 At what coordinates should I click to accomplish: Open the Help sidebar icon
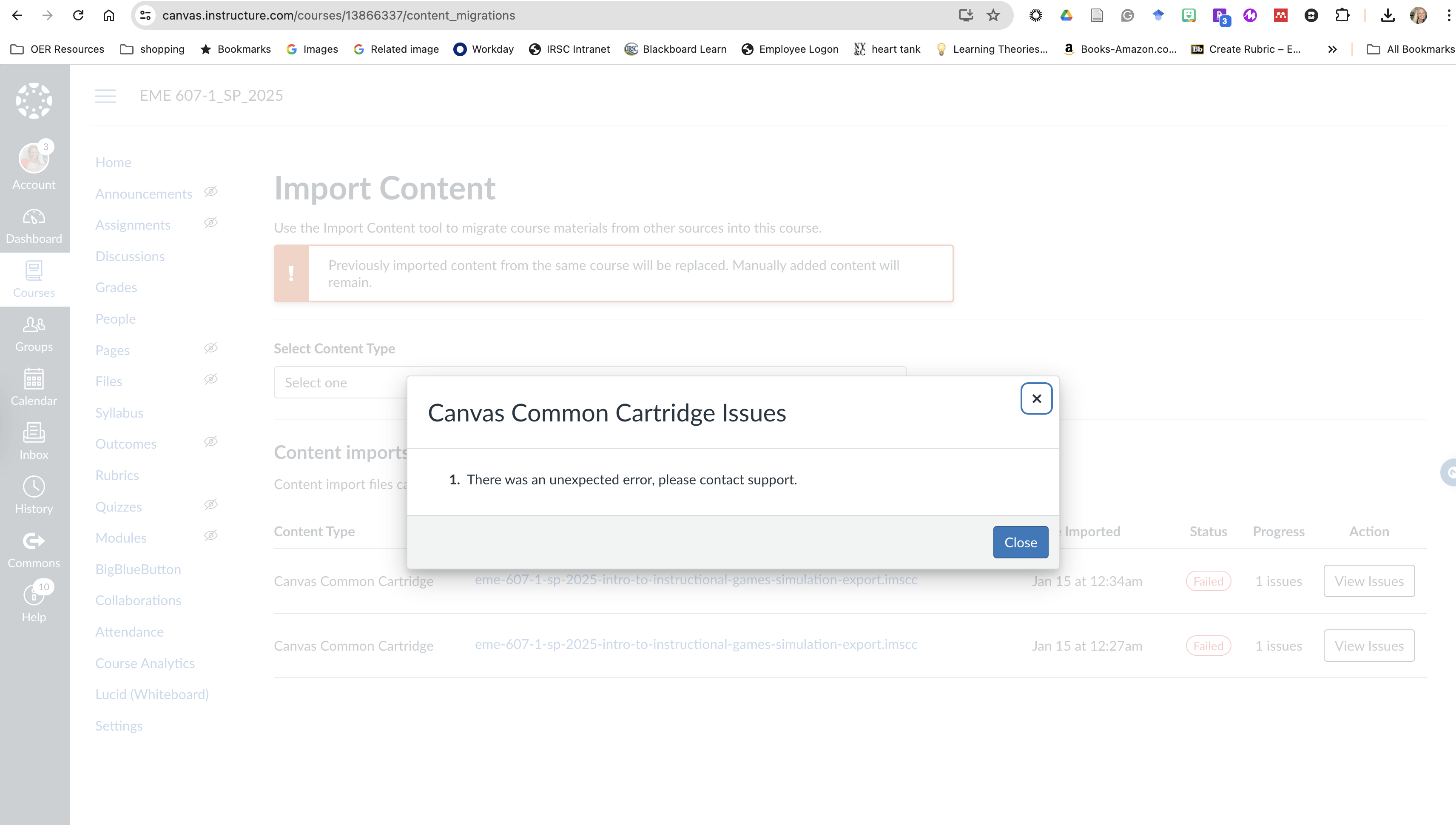pyautogui.click(x=34, y=603)
